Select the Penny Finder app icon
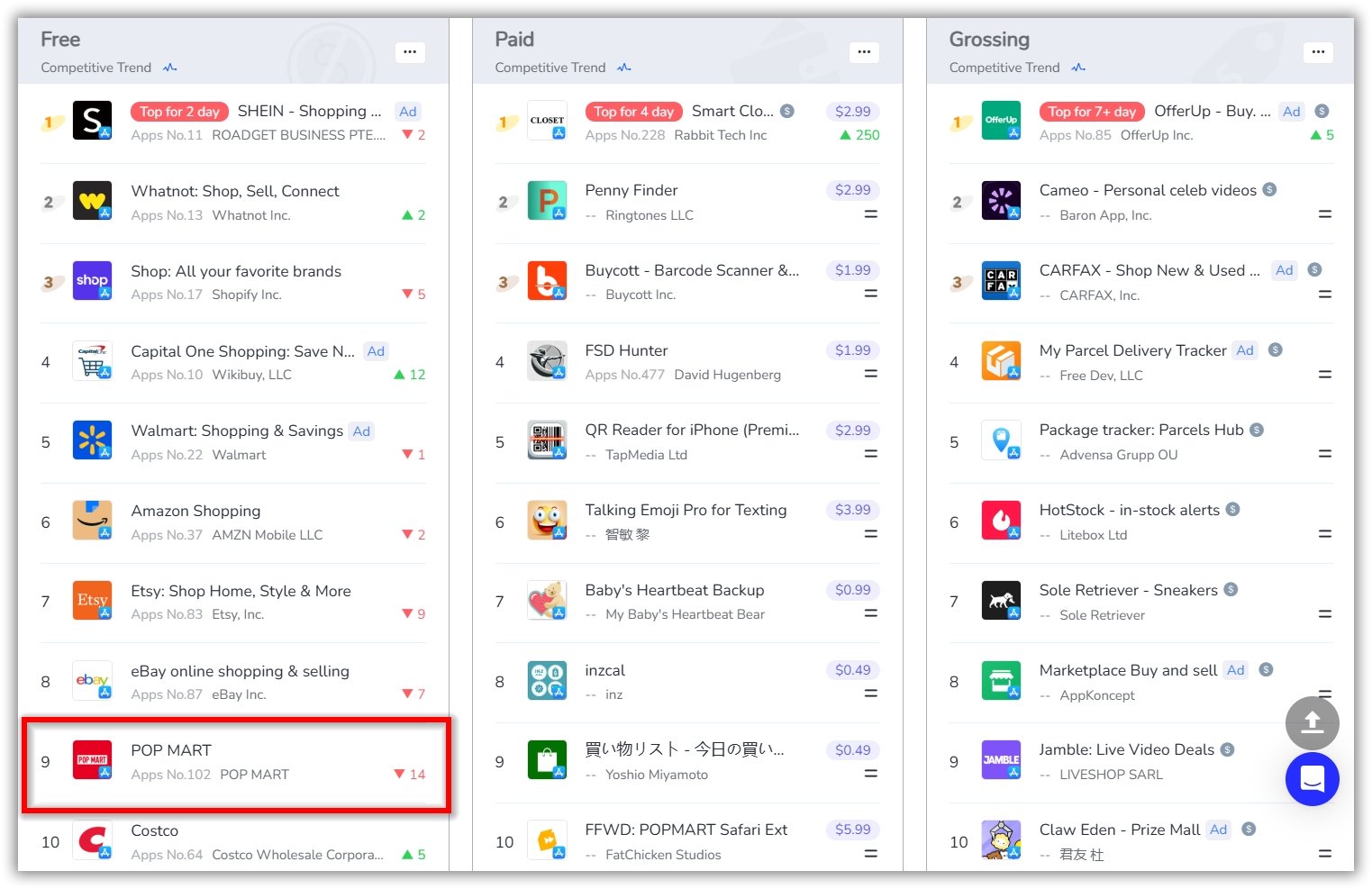Image resolution: width=1372 pixels, height=889 pixels. click(x=547, y=201)
